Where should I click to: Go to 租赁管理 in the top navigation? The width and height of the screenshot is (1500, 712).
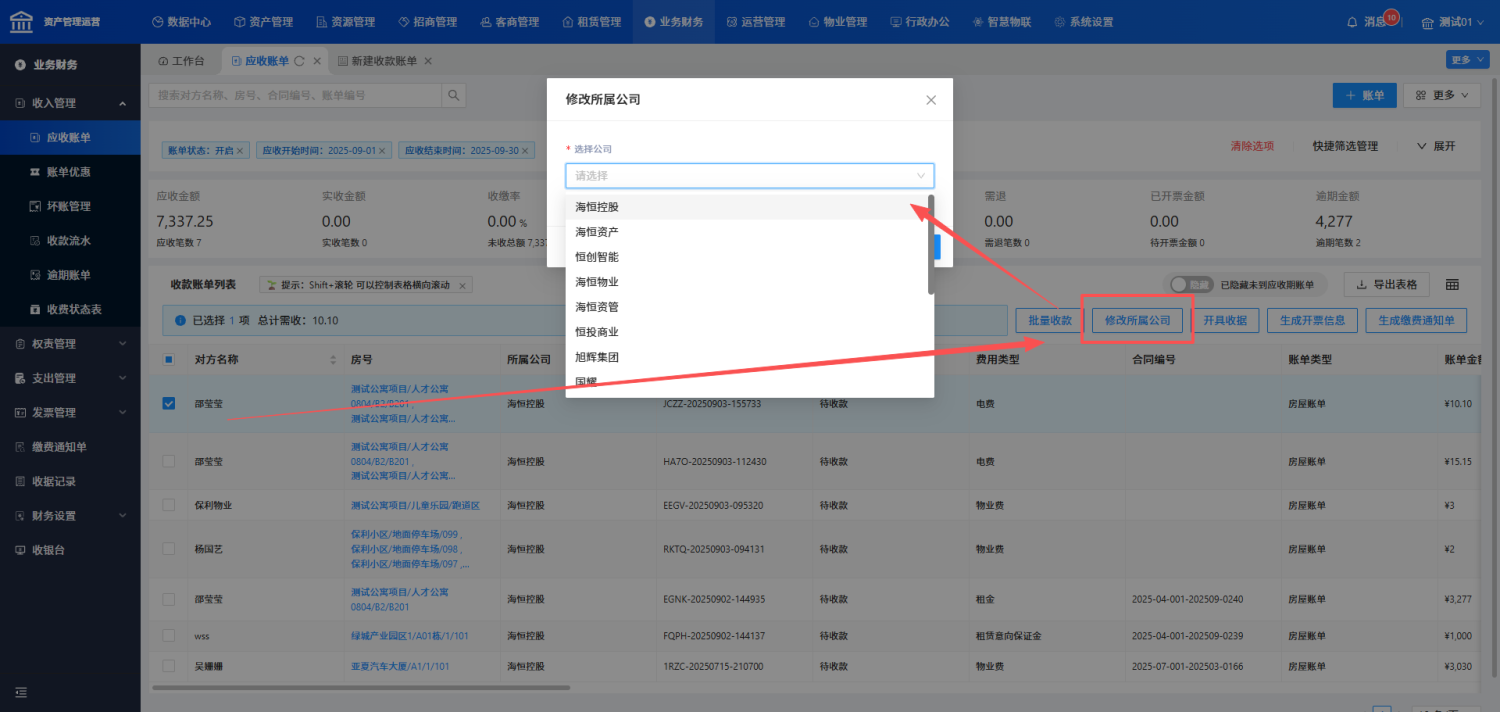(x=591, y=22)
